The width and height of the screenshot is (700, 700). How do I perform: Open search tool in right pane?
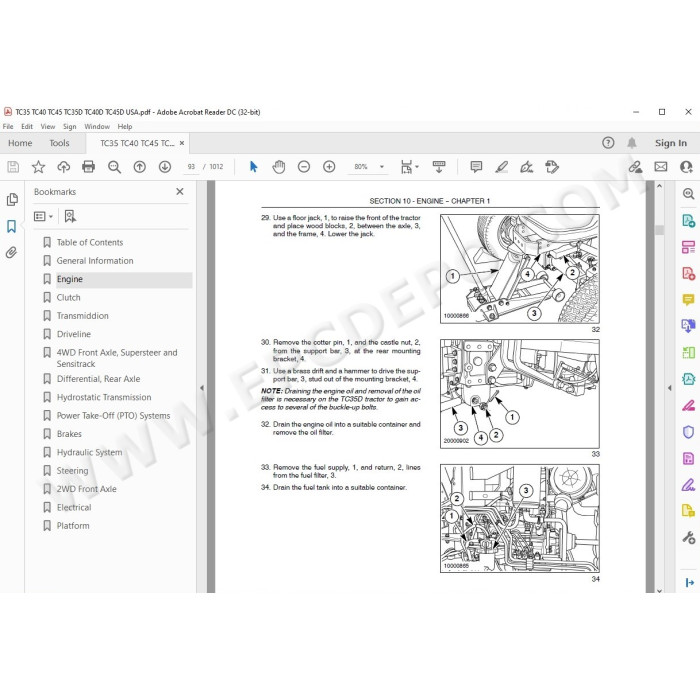point(688,194)
